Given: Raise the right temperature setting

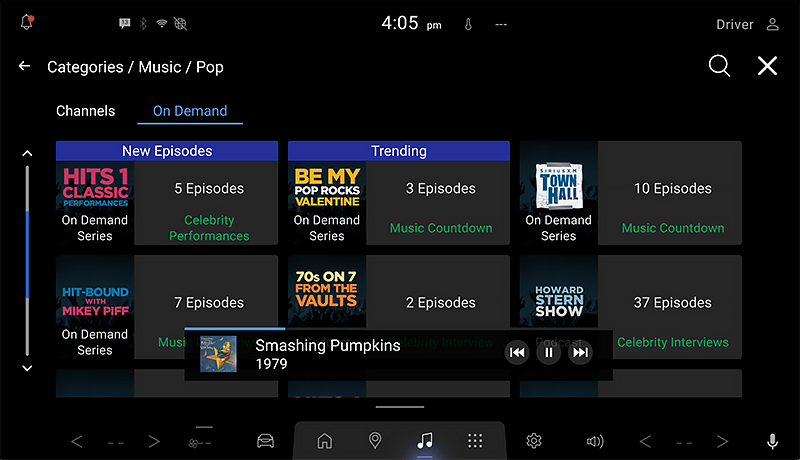Looking at the screenshot, I should click(722, 441).
